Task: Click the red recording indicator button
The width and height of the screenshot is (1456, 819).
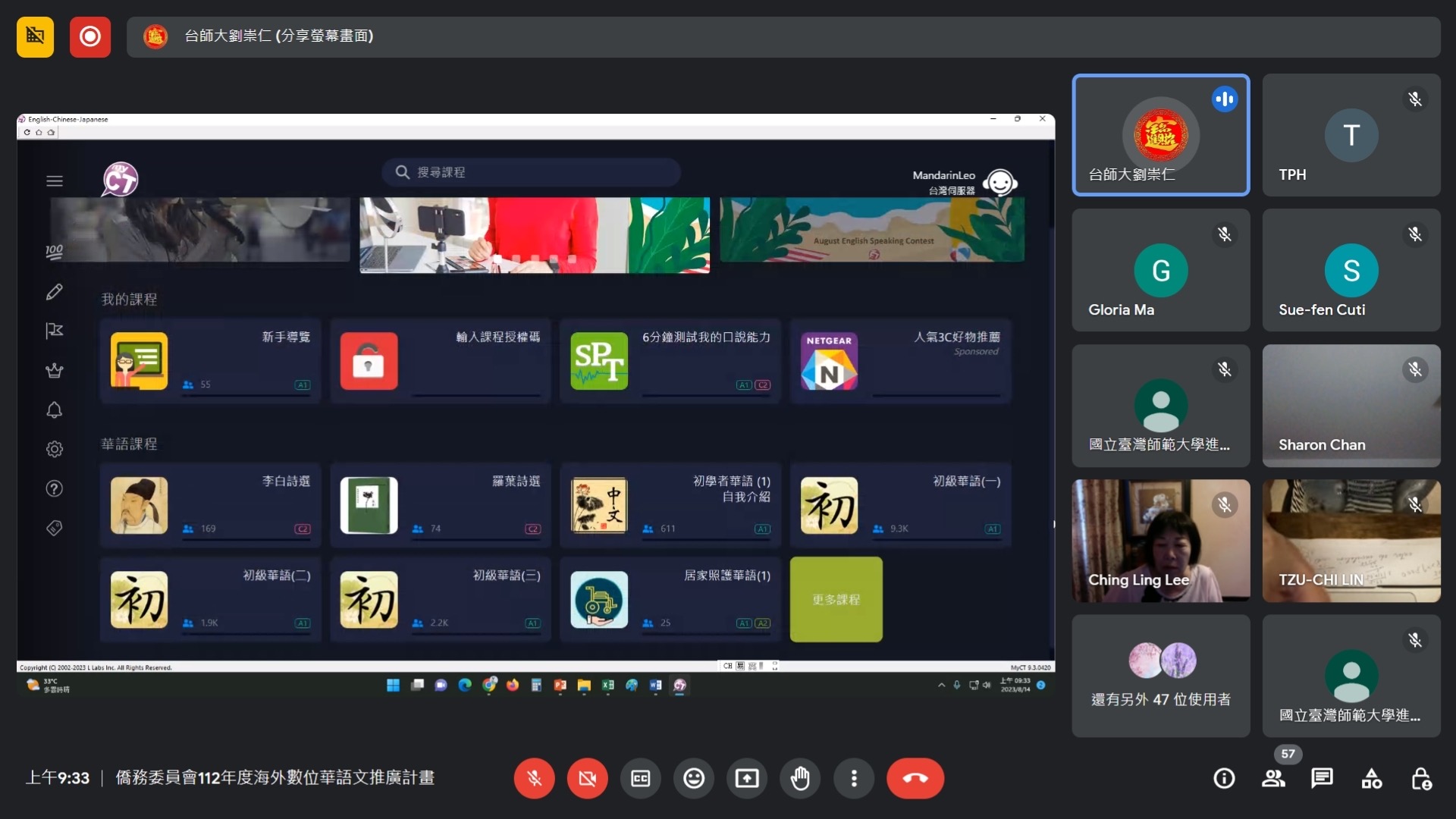Action: pos(90,36)
